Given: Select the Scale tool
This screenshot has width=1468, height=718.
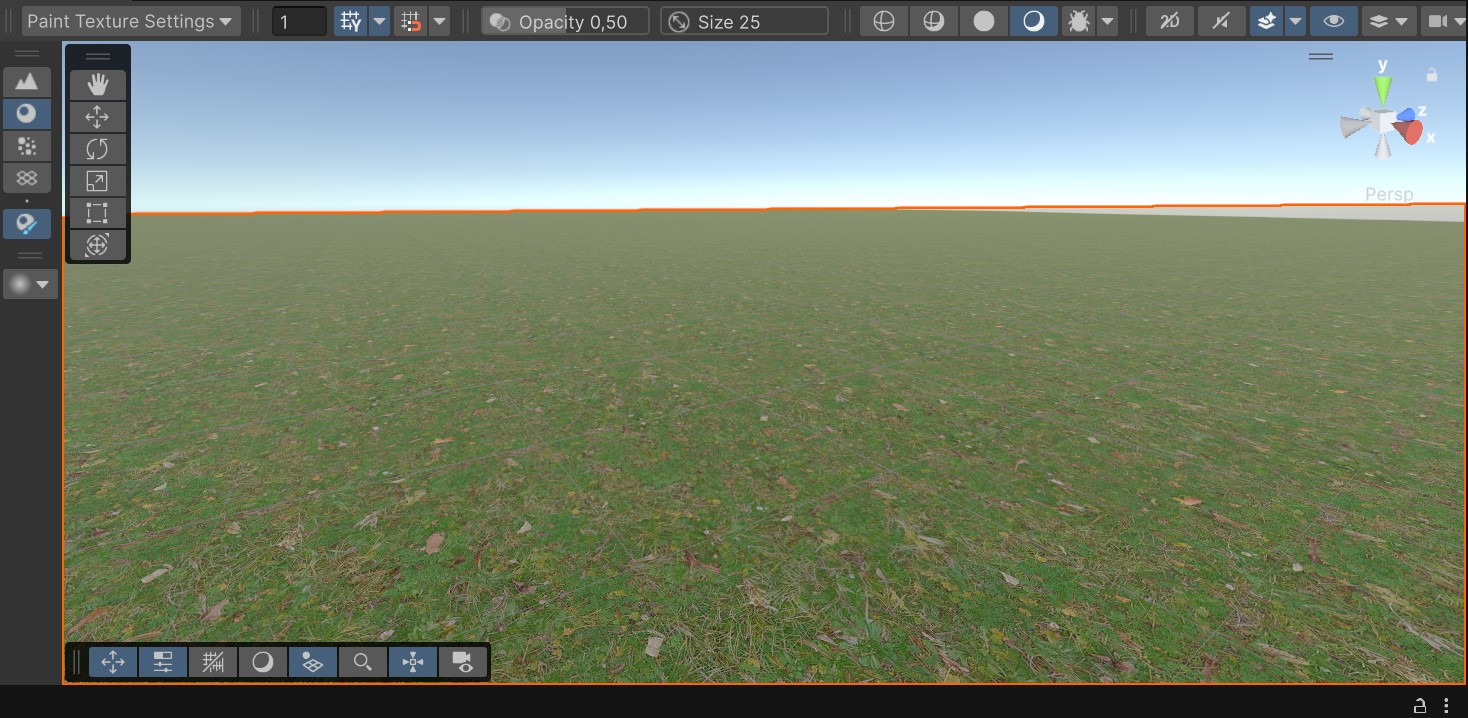Looking at the screenshot, I should pos(97,181).
